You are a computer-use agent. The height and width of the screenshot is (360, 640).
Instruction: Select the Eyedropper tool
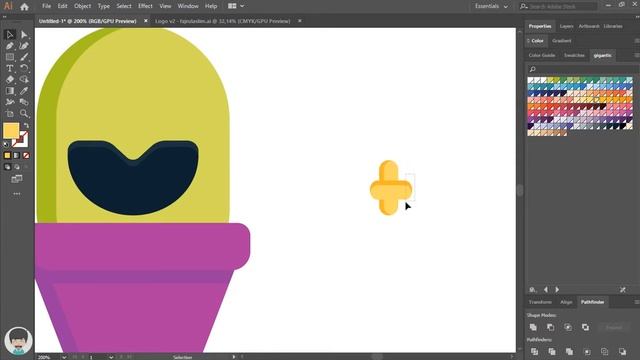tap(24, 91)
